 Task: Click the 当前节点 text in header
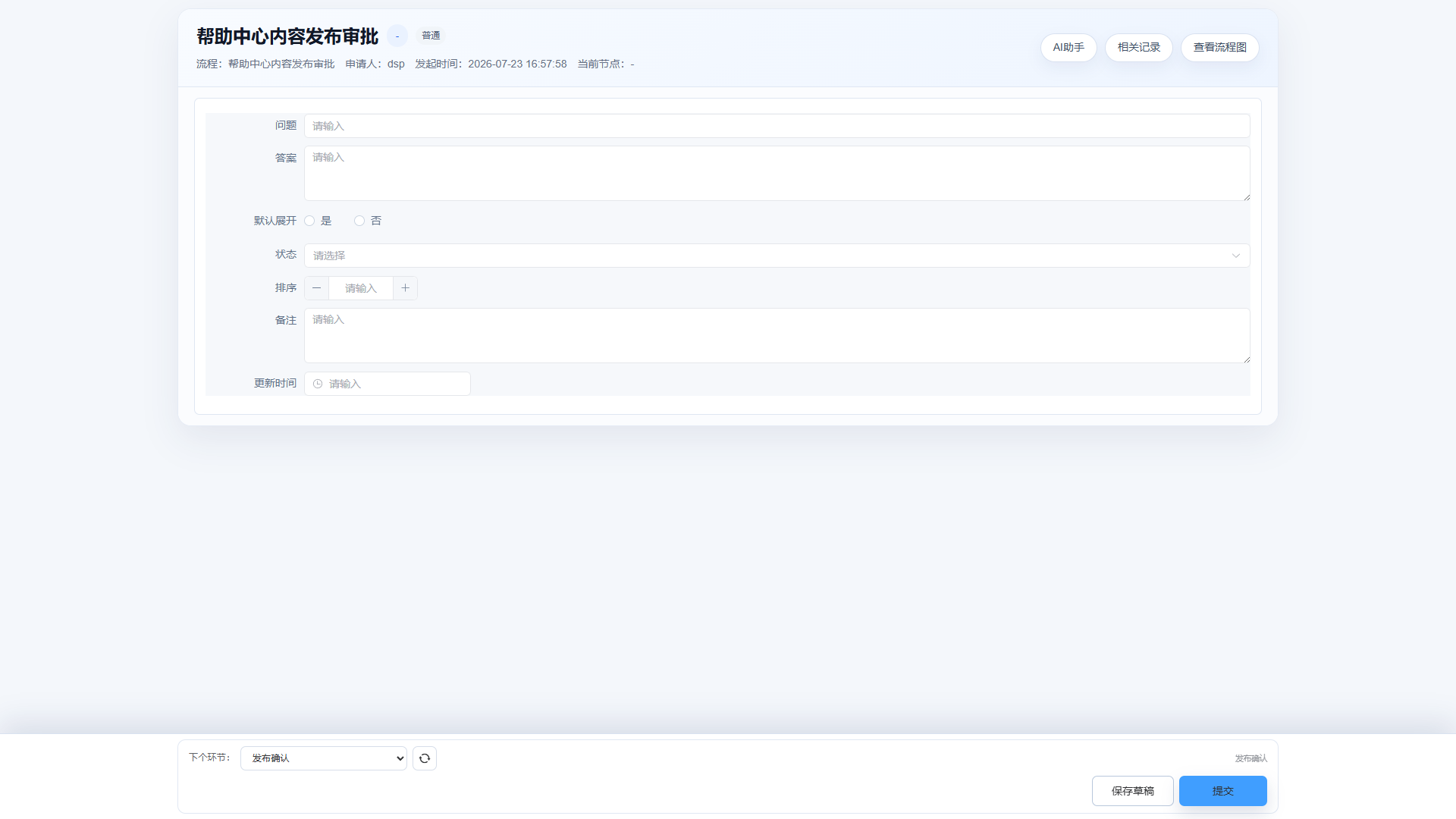(x=606, y=64)
